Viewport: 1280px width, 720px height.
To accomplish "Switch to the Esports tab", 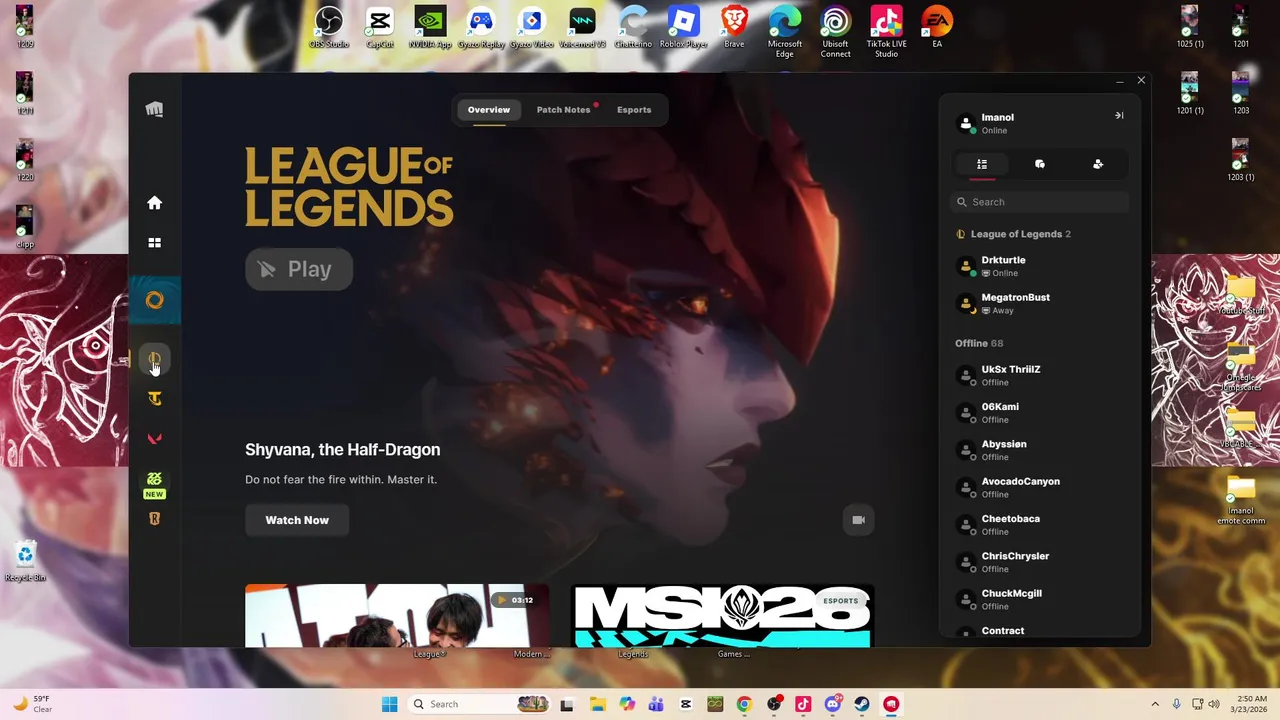I will click(634, 110).
